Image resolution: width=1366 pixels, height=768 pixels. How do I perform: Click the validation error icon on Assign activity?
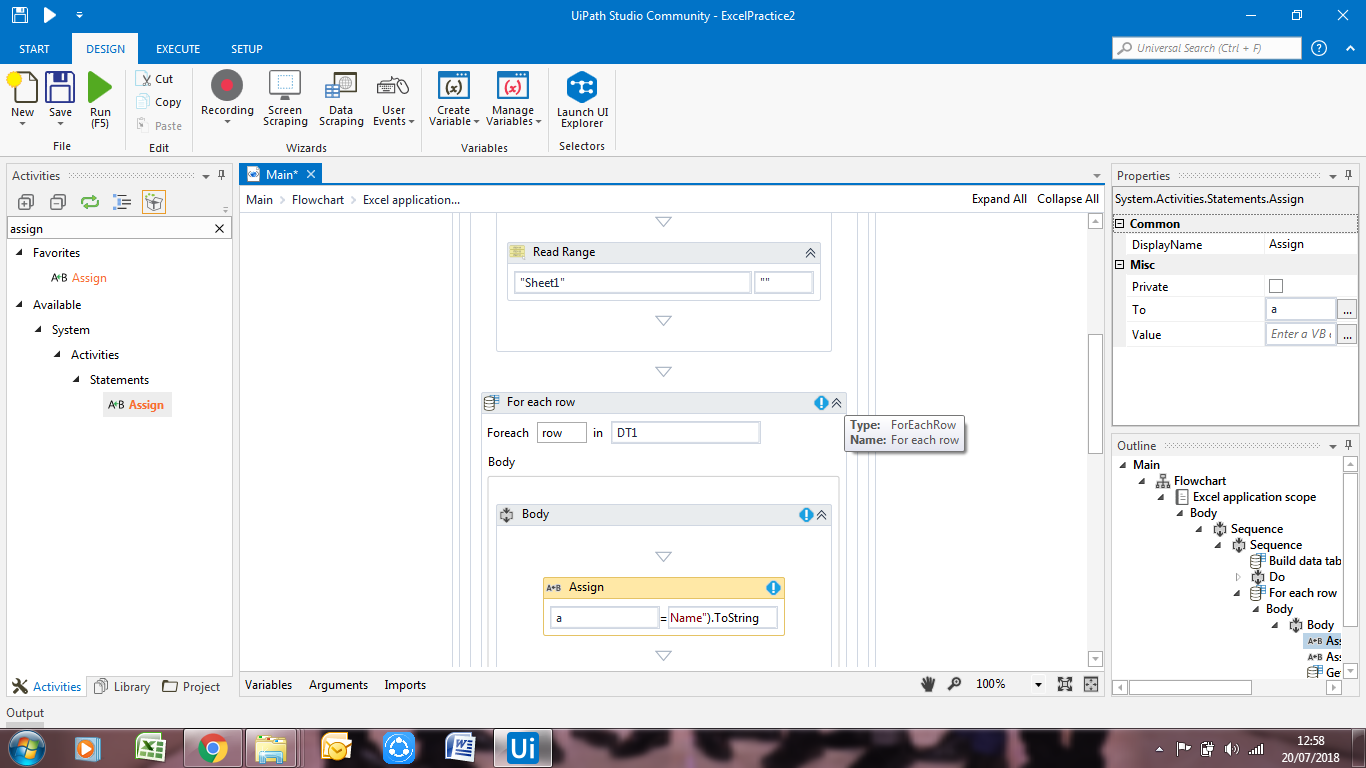point(773,588)
